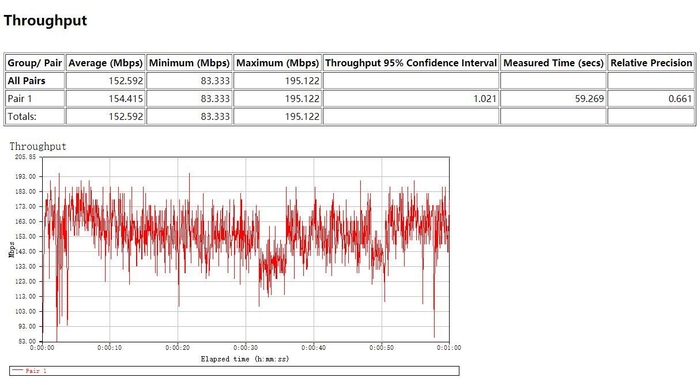
Task: Click the large Throughput page heading
Action: pos(45,21)
